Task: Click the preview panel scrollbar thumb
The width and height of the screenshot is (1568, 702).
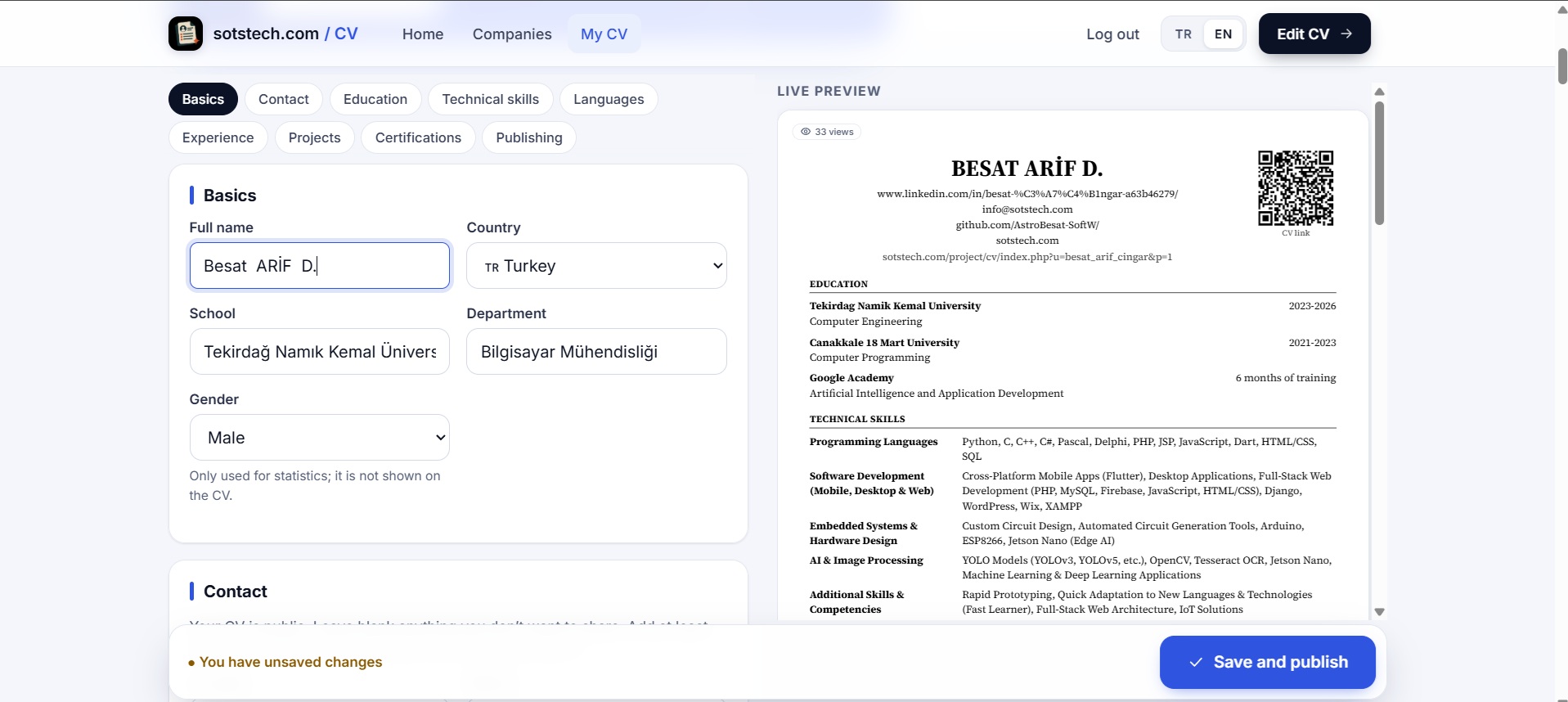Action: coord(1379,163)
